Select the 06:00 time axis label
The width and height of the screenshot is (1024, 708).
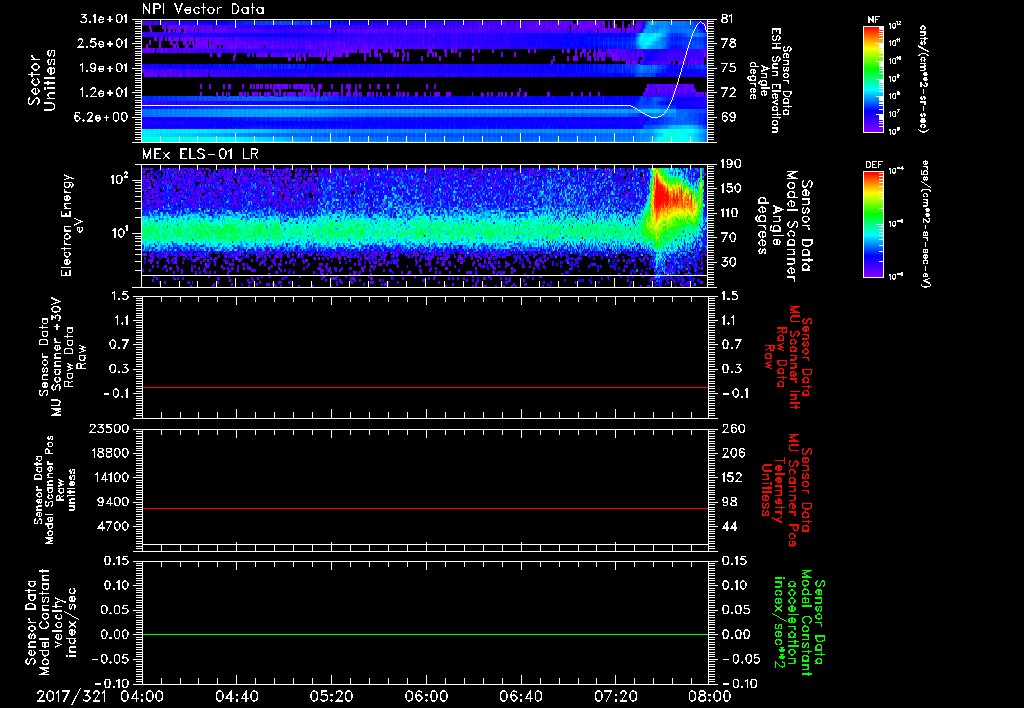425,697
